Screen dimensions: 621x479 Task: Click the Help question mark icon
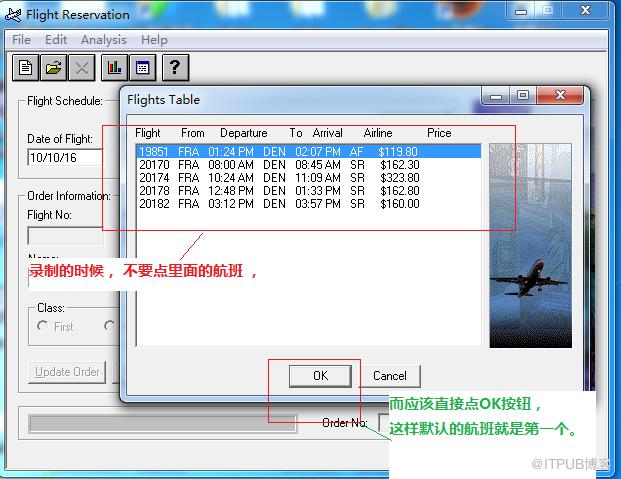click(x=175, y=68)
